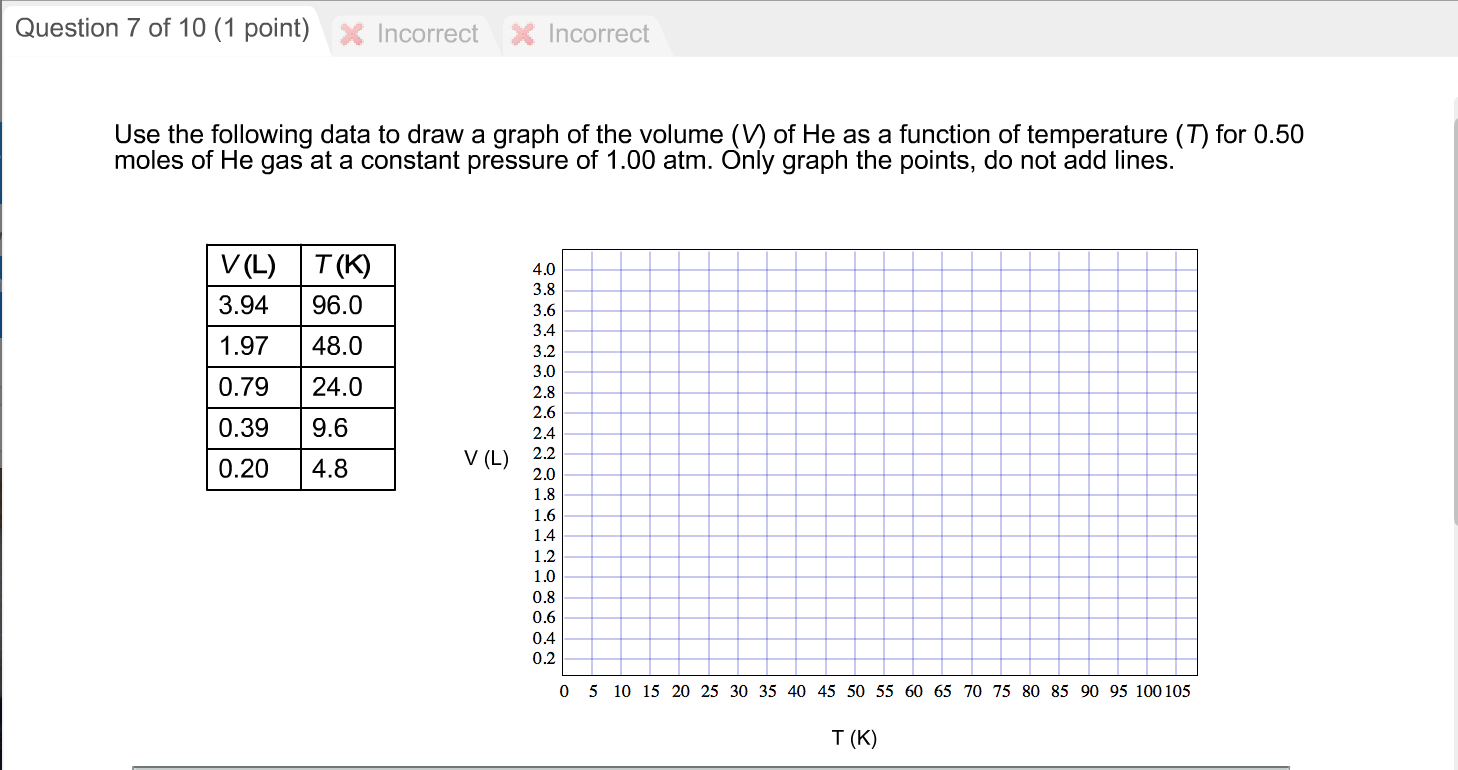Select the T (K) table header cell
1458x770 pixels.
coord(347,264)
